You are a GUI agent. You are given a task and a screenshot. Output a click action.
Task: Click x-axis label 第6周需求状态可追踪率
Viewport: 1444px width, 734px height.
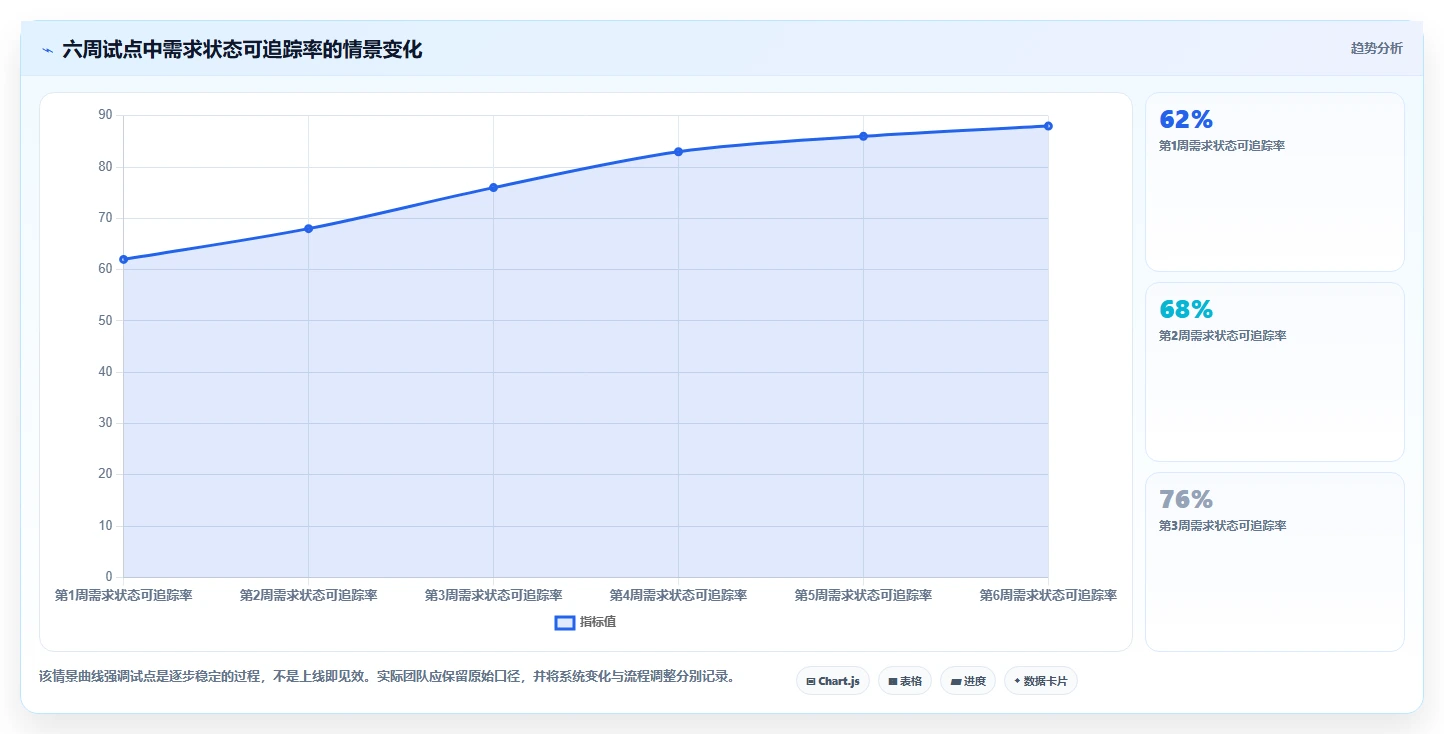click(x=1048, y=595)
